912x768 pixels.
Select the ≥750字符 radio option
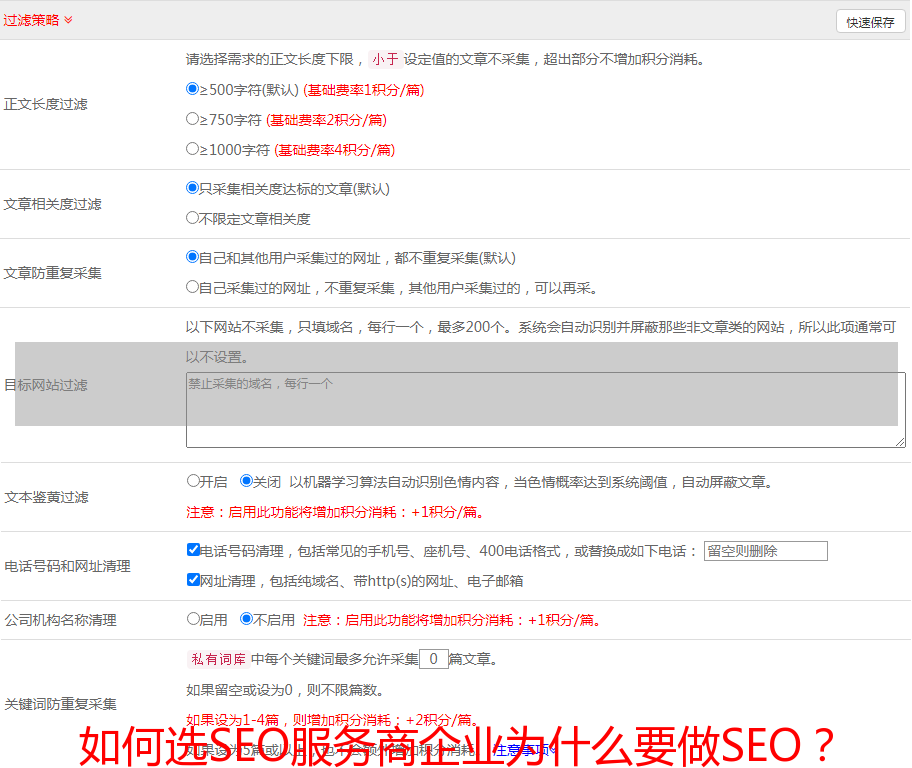click(x=193, y=119)
